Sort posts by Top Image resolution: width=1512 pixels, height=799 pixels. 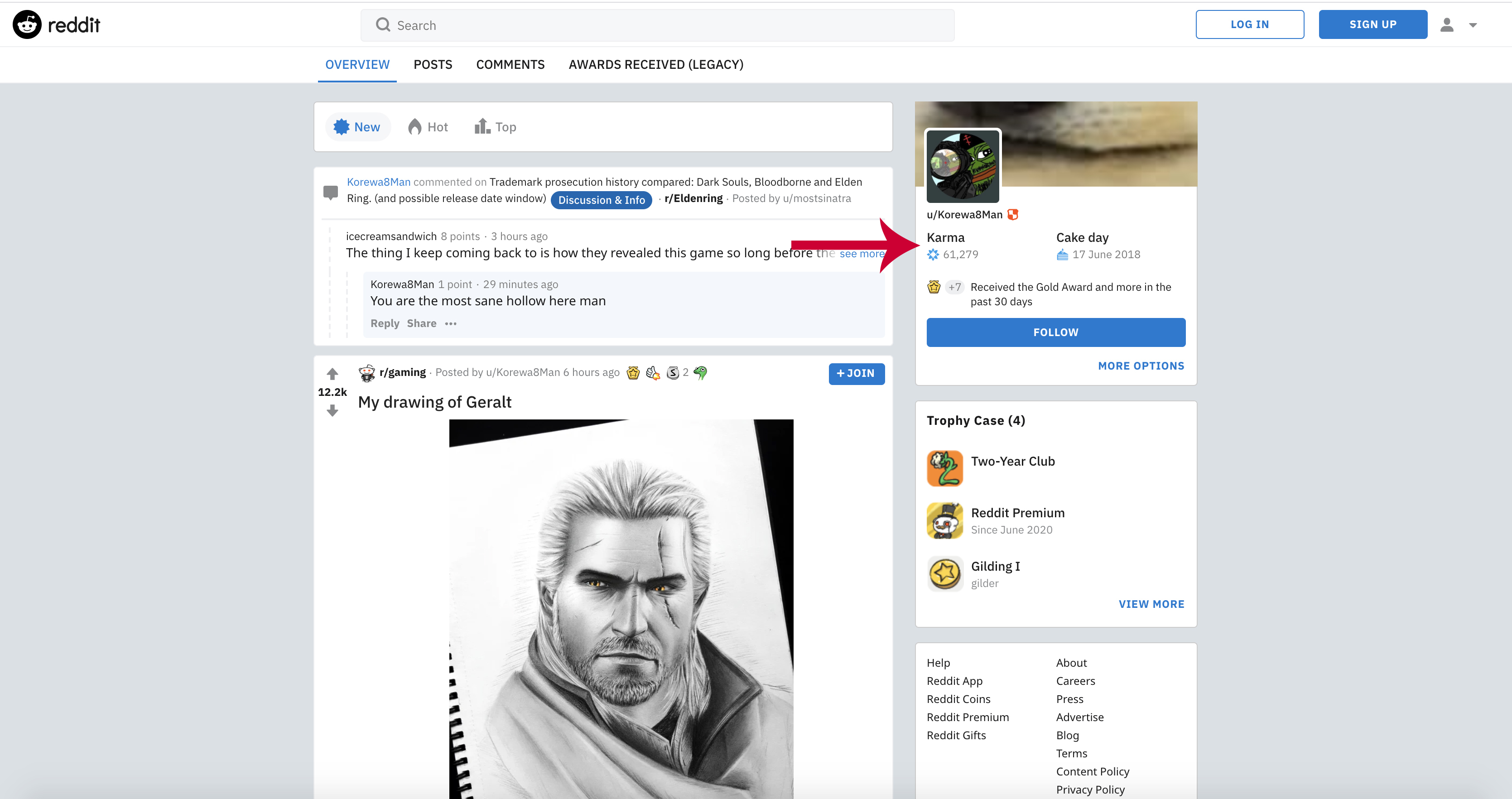coord(496,127)
